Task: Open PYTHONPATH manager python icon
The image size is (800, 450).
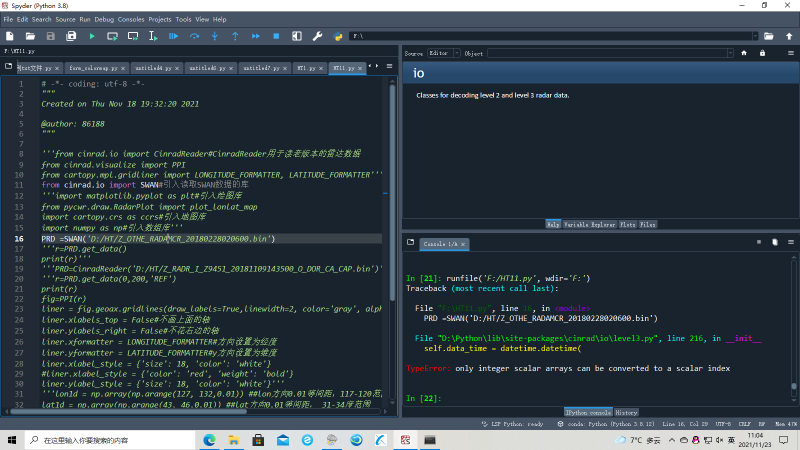Action: (x=338, y=36)
